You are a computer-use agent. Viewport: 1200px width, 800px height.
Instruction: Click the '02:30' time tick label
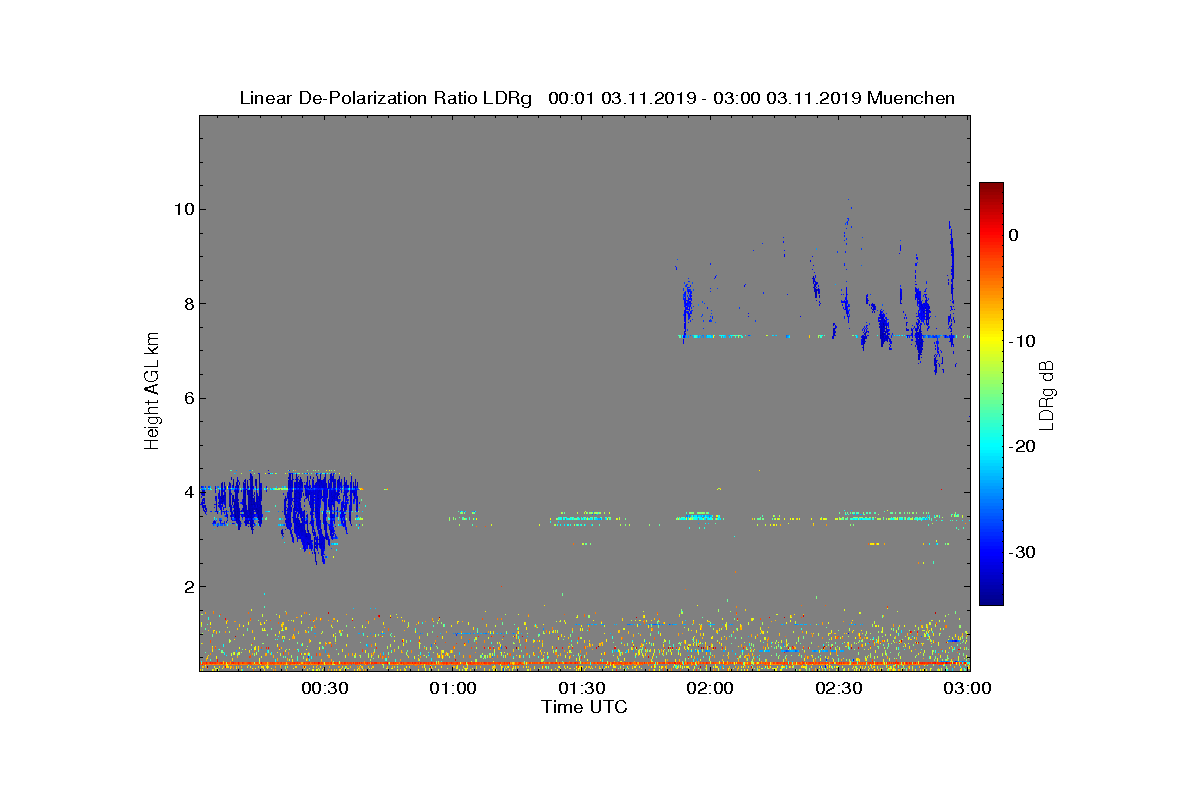(839, 688)
